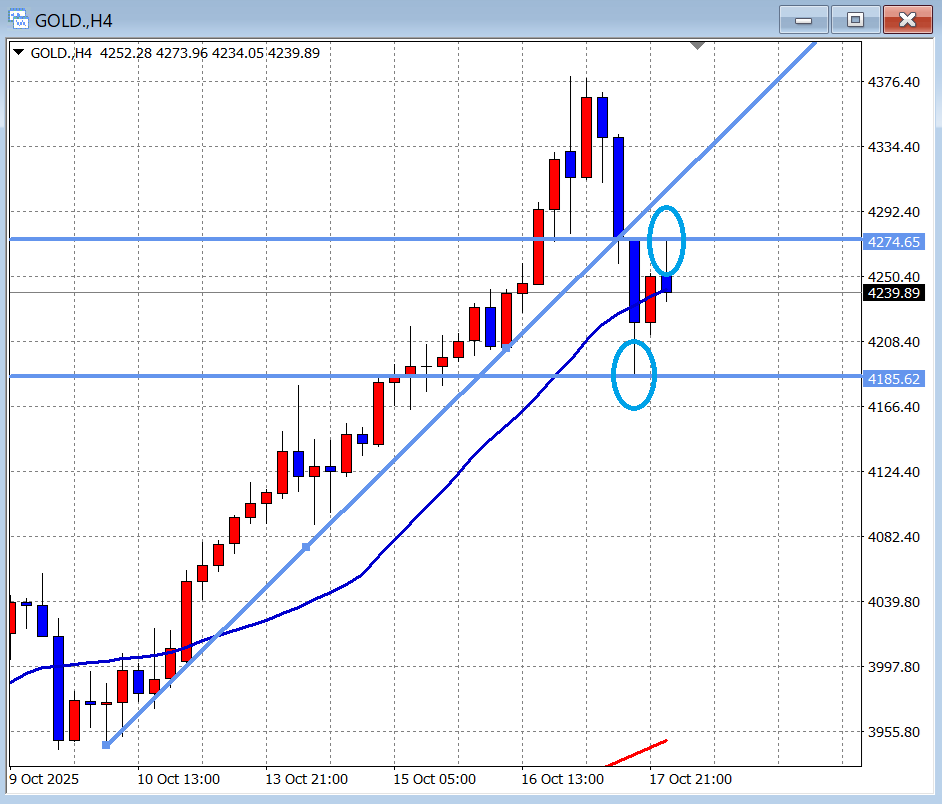This screenshot has height=804, width=942.
Task: Click the 9 Oct 2025 date label
Action: click(44, 779)
